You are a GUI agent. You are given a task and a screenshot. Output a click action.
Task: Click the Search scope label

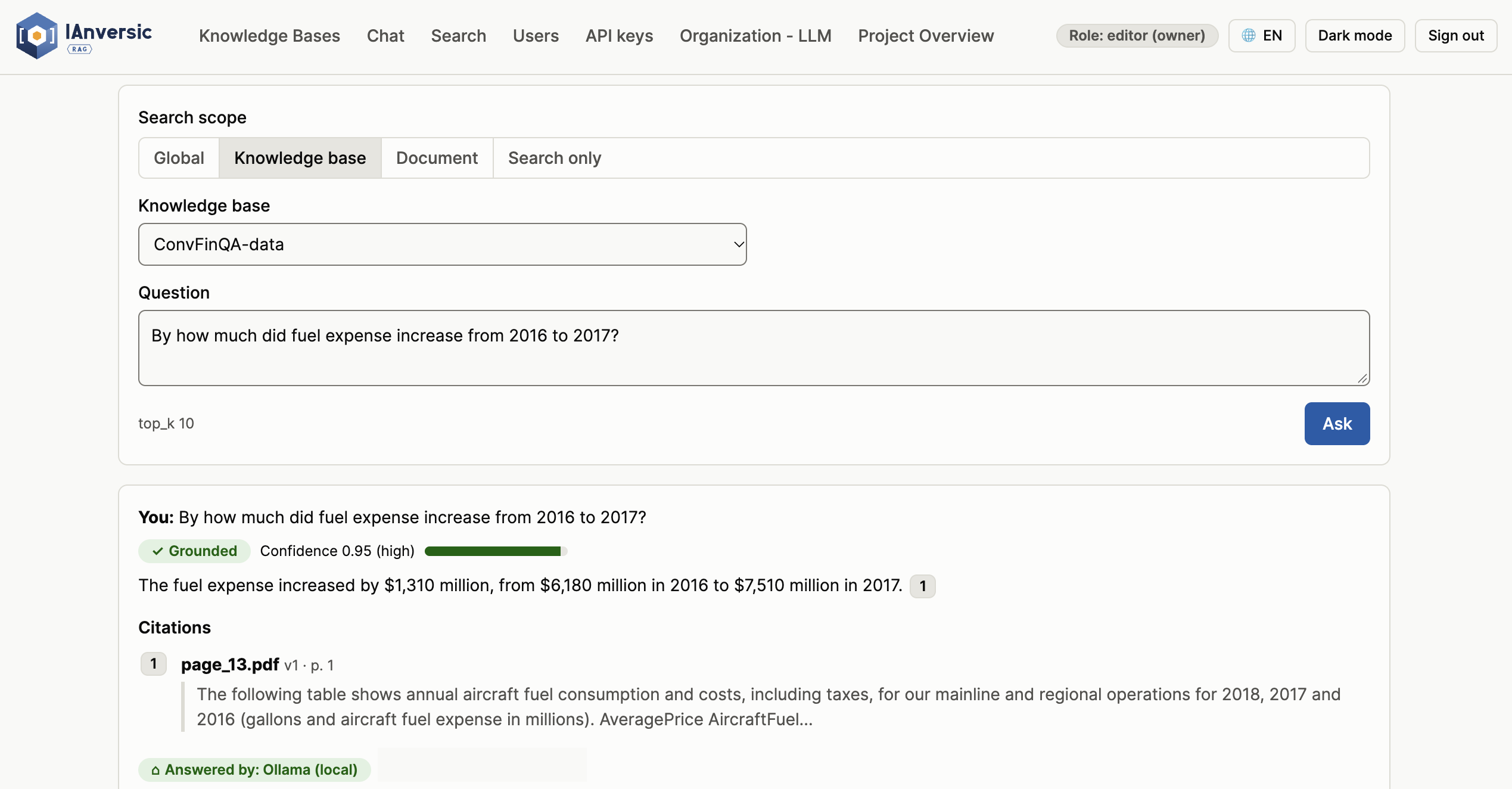[x=192, y=117]
